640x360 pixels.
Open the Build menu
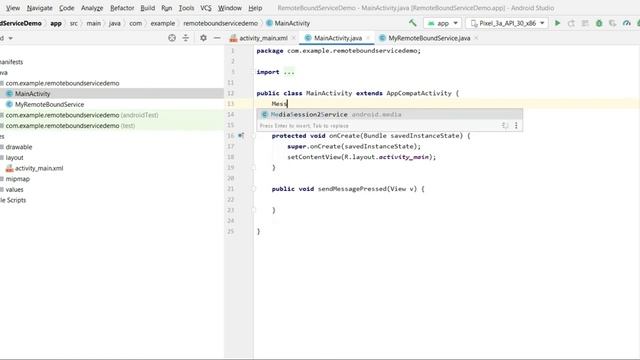pyautogui.click(x=147, y=8)
